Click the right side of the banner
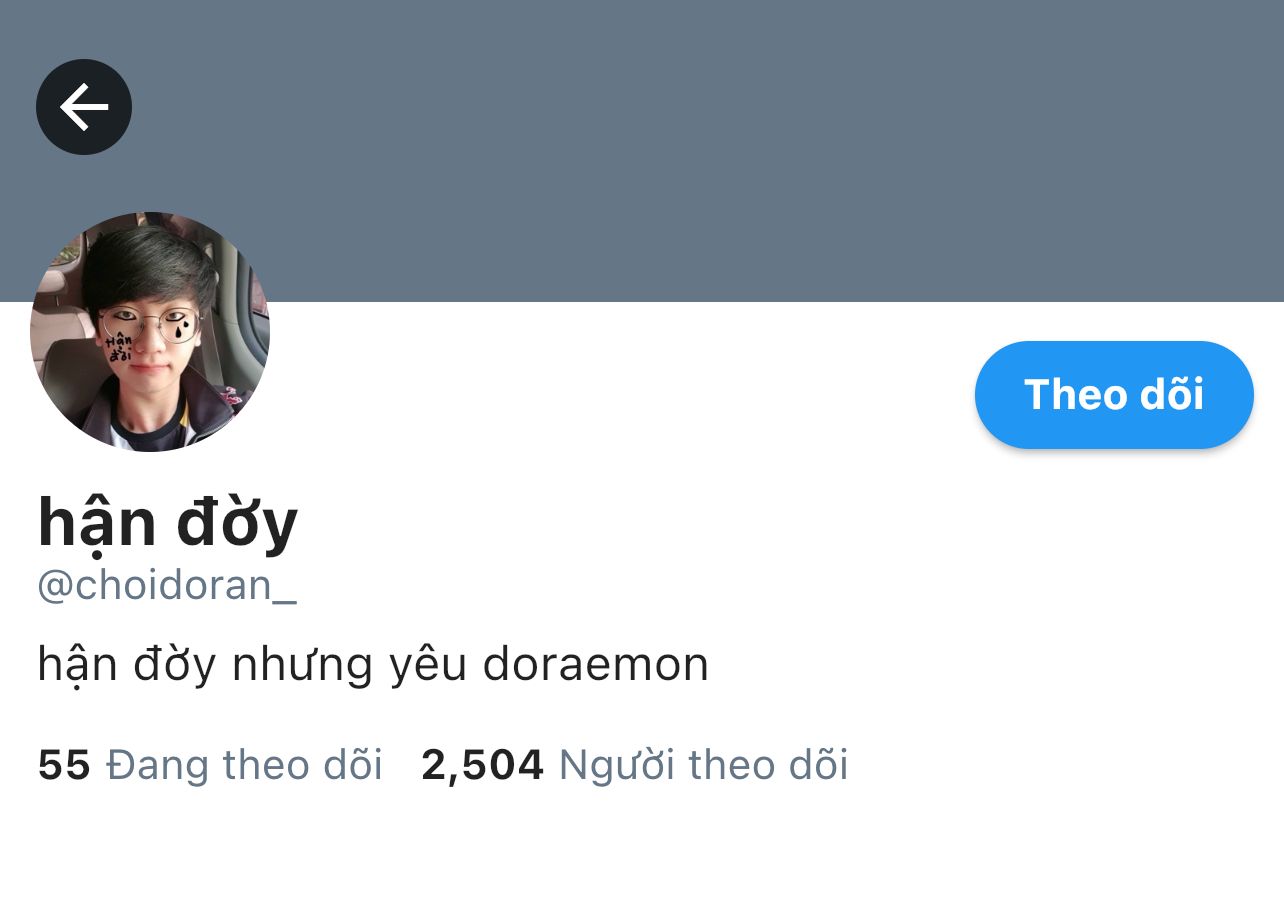The width and height of the screenshot is (1284, 902). [1000, 150]
